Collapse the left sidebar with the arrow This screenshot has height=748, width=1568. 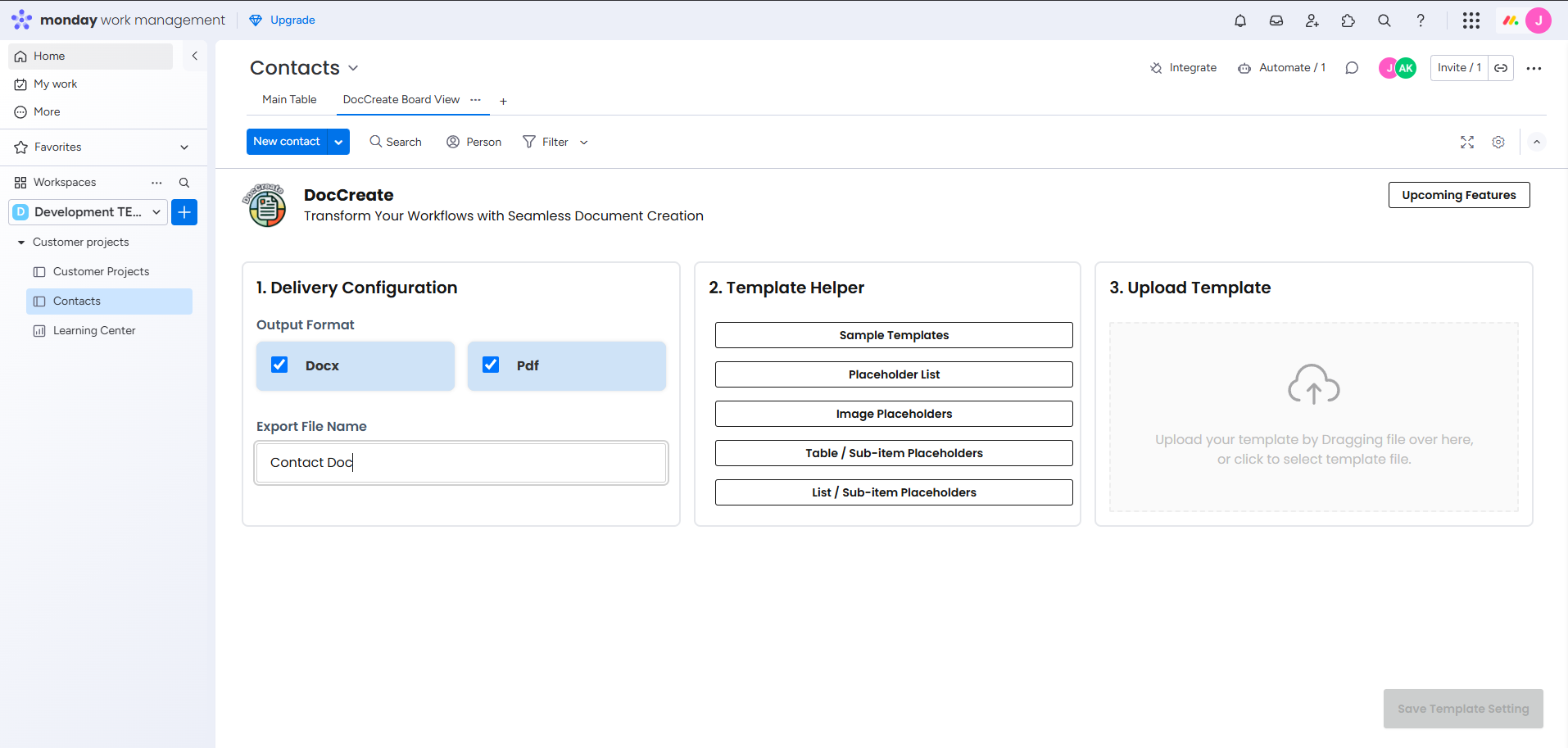pyautogui.click(x=194, y=56)
